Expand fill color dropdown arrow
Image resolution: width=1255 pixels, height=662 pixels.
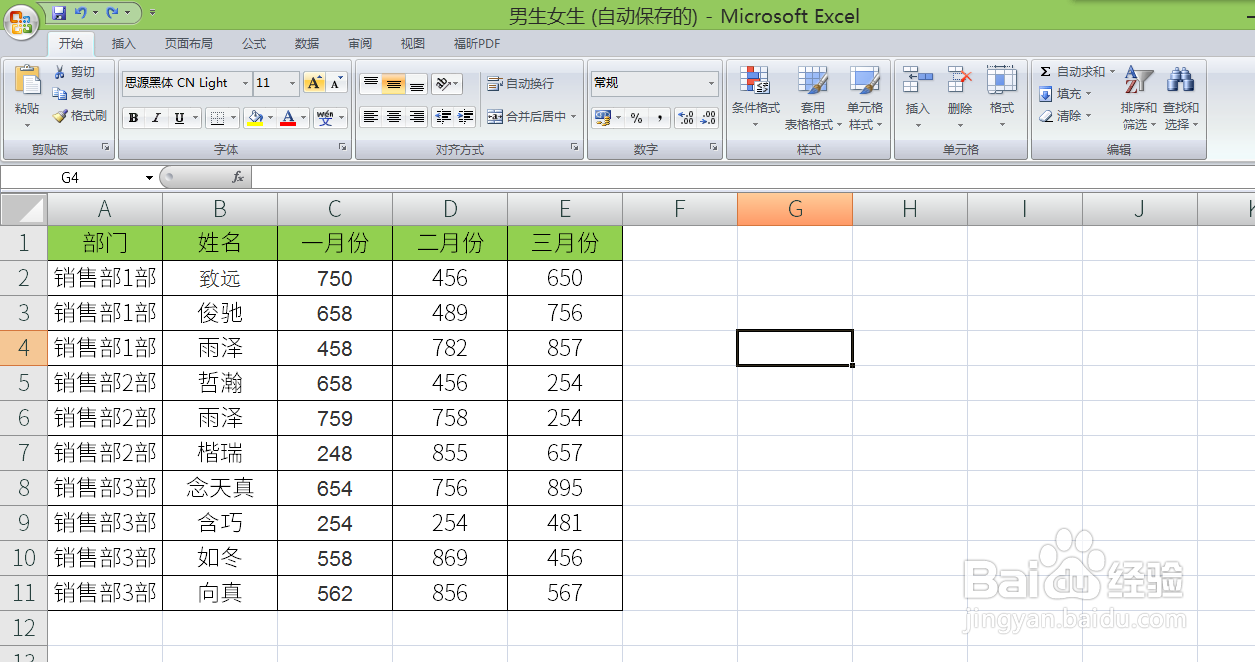pyautogui.click(x=270, y=118)
